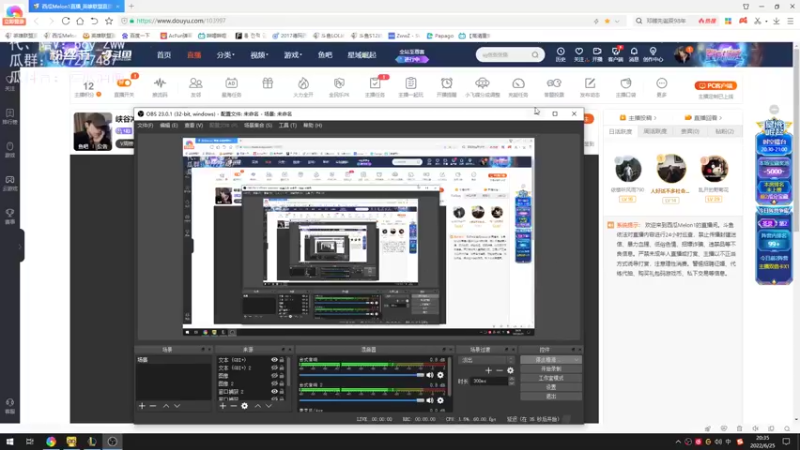Expand stop streaming button dropdown arrow

point(576,360)
